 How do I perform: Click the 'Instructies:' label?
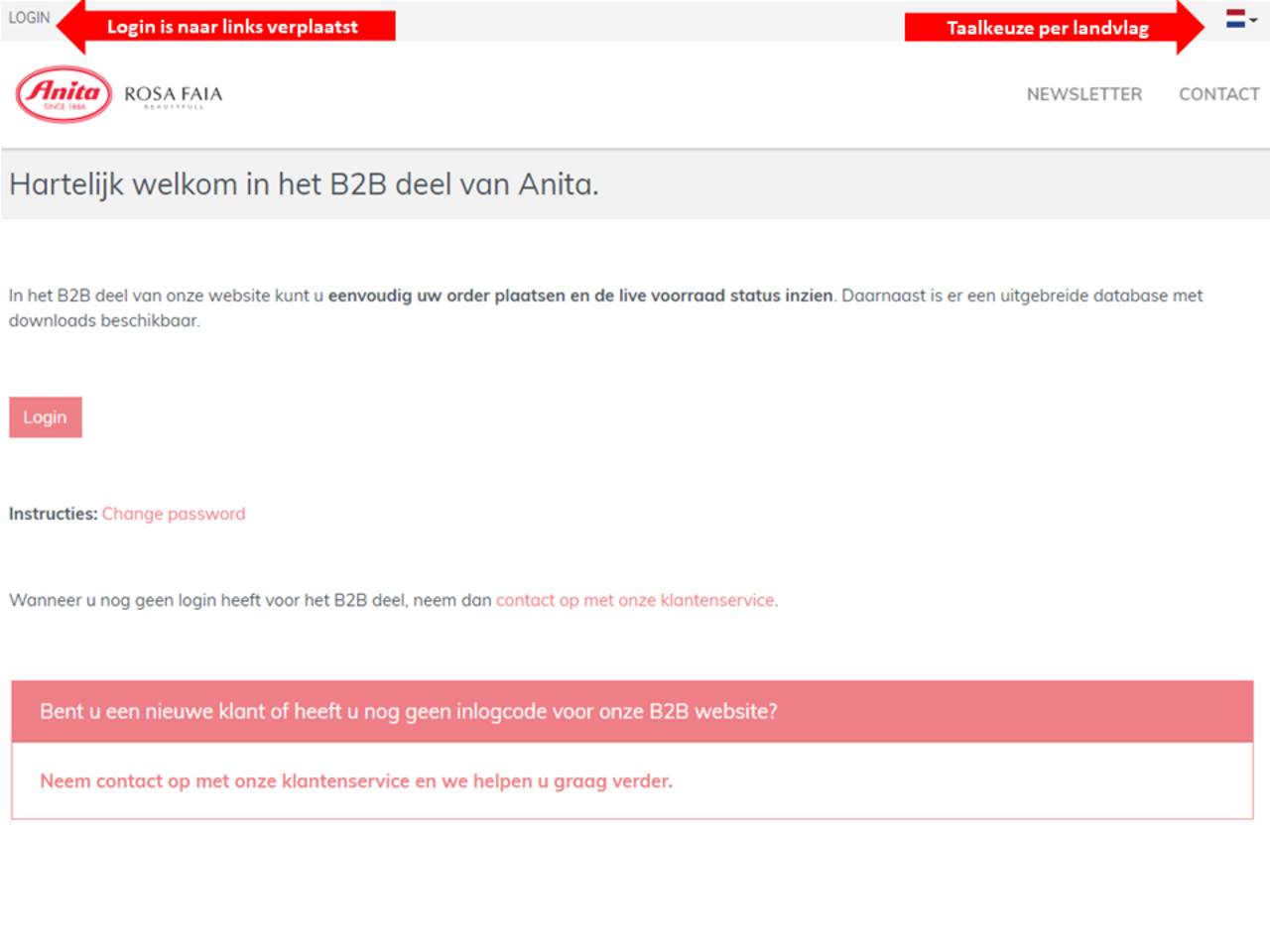click(53, 514)
